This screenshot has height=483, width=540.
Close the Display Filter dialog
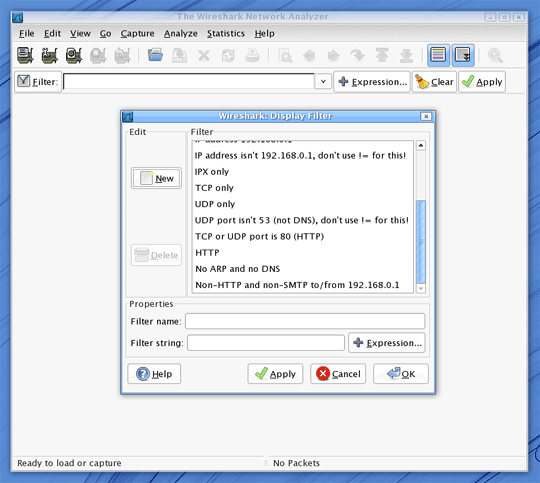(x=426, y=116)
